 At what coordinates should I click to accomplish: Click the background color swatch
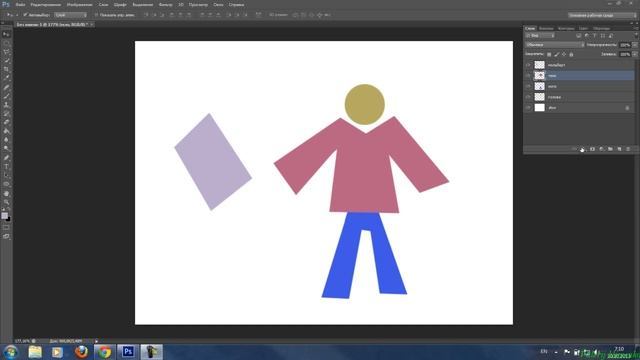tap(9, 220)
